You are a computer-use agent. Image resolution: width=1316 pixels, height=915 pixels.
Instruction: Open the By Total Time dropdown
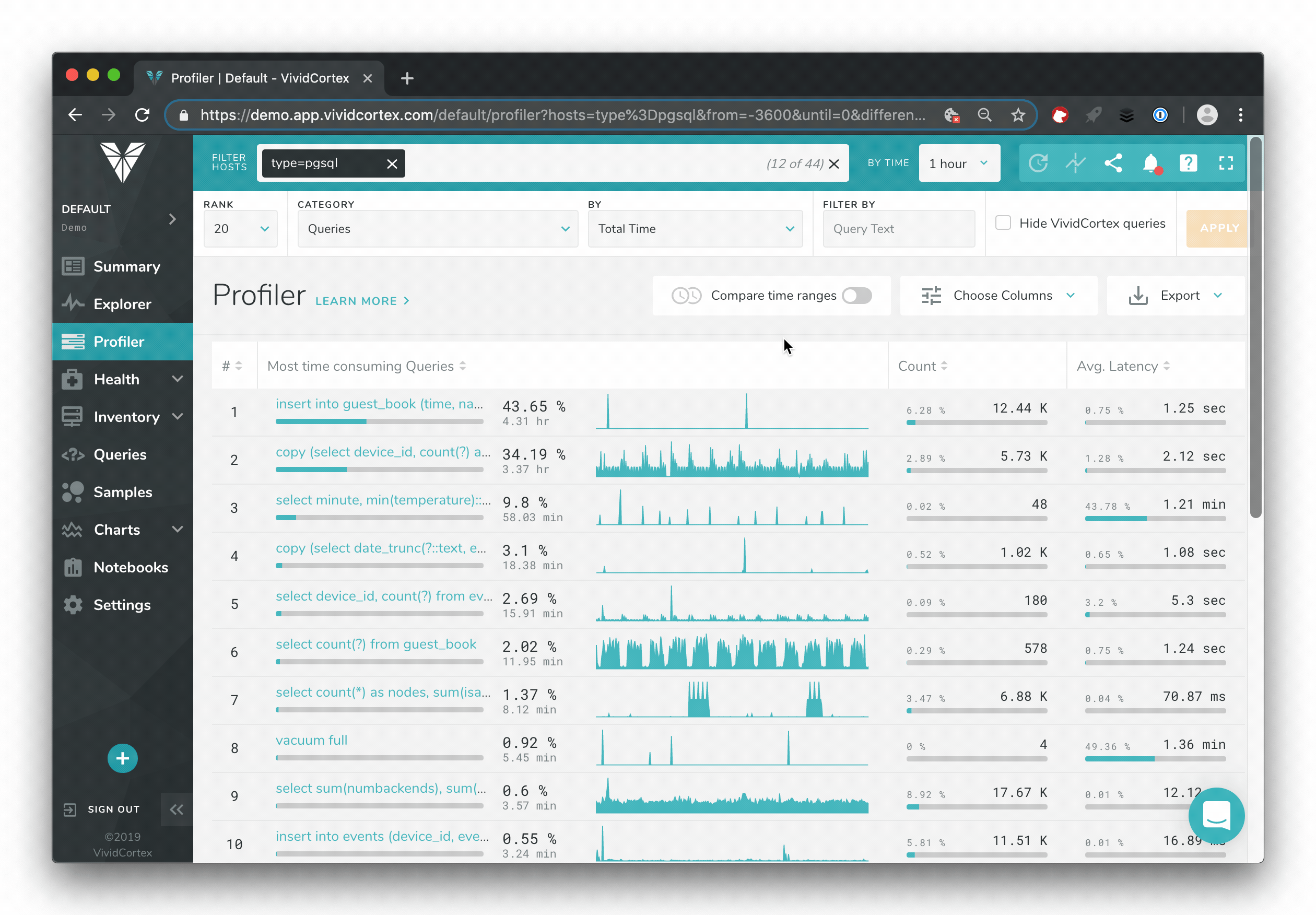(x=695, y=229)
